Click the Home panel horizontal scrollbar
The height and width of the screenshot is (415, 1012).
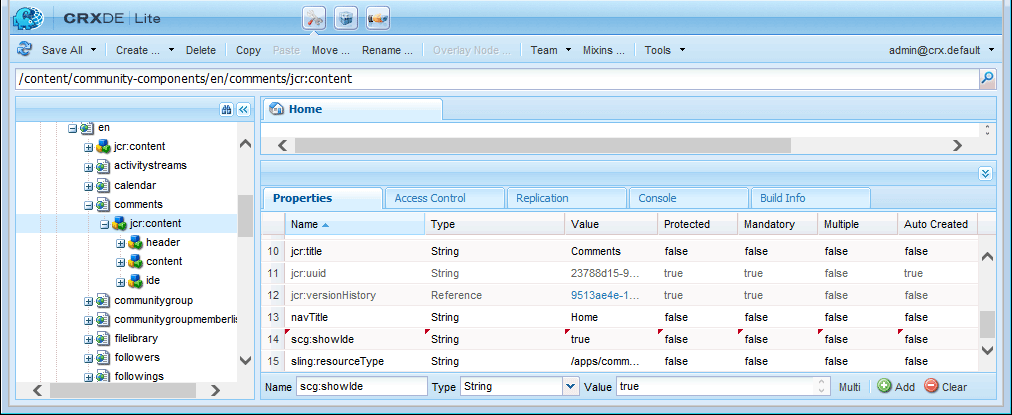click(x=542, y=145)
